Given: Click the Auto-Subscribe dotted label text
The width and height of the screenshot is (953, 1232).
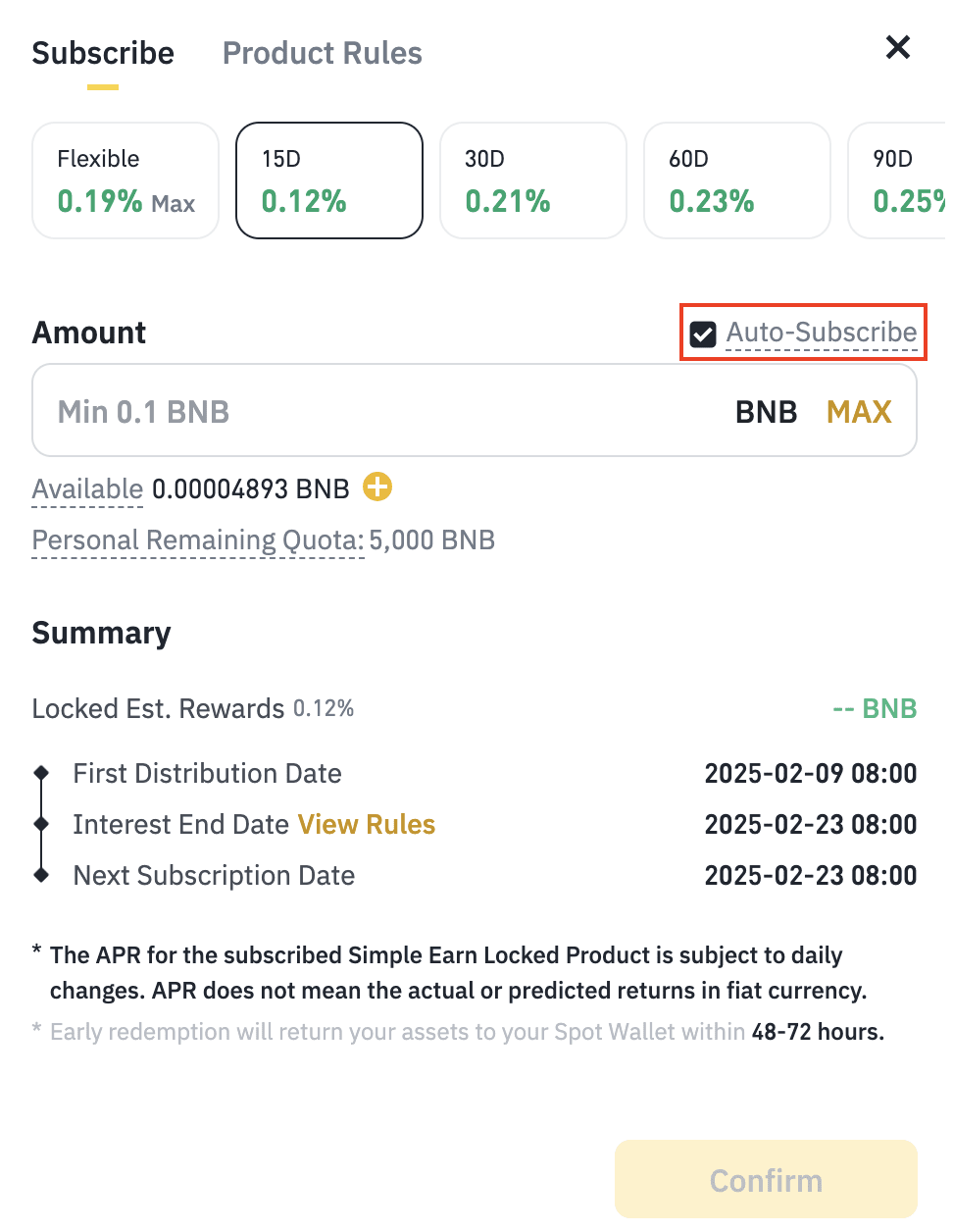Looking at the screenshot, I should [822, 333].
